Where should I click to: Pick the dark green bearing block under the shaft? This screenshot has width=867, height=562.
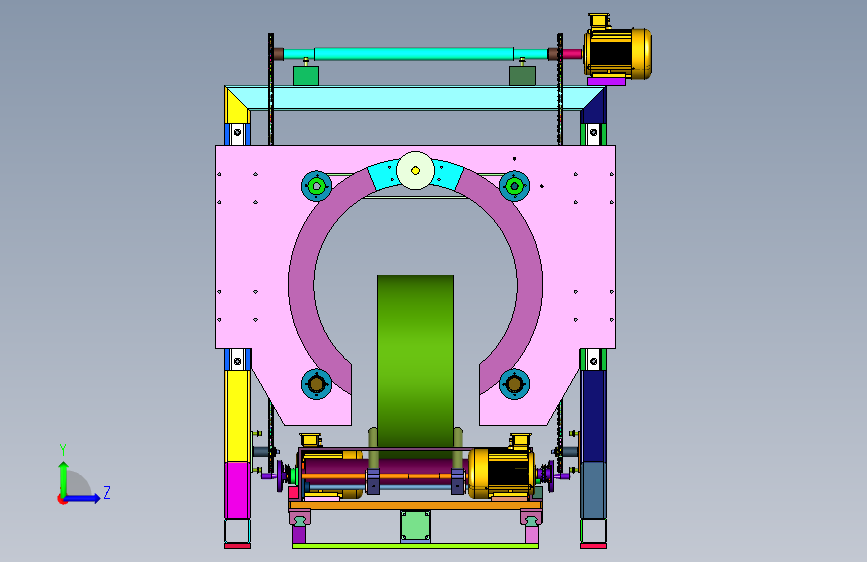(x=522, y=76)
